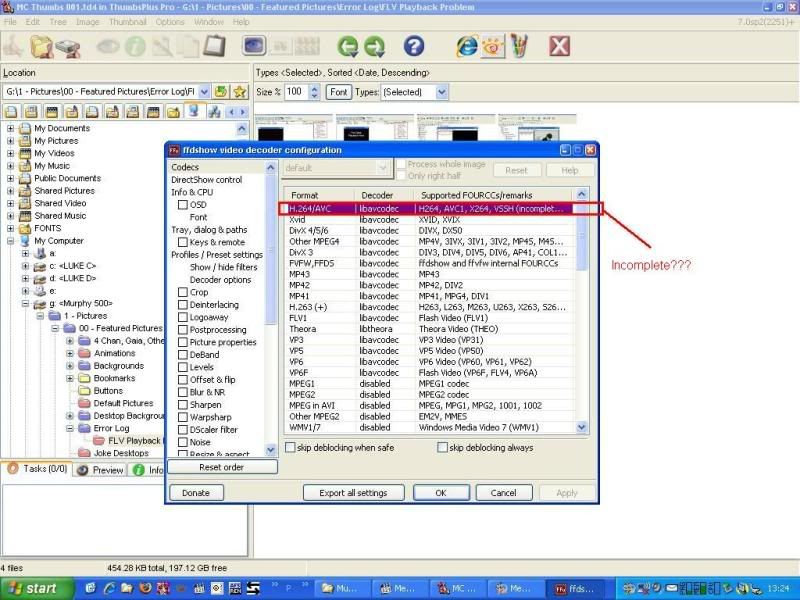Expand the Animations folder node
This screenshot has width=800, height=600.
tap(70, 353)
